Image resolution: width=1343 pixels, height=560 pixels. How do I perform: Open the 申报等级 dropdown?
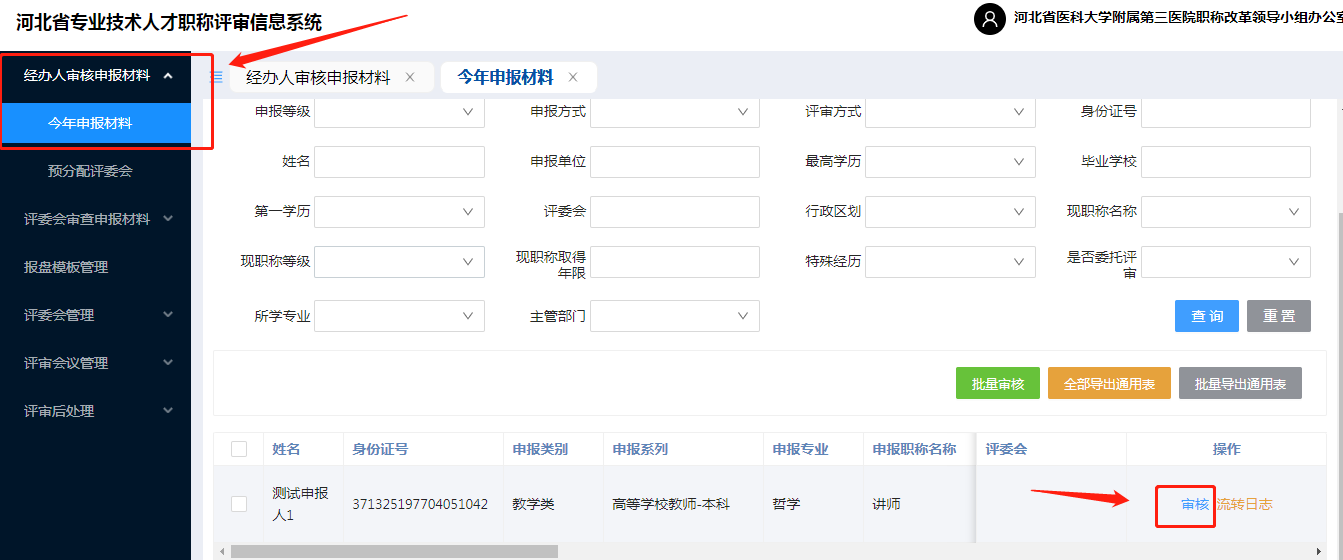pos(399,112)
